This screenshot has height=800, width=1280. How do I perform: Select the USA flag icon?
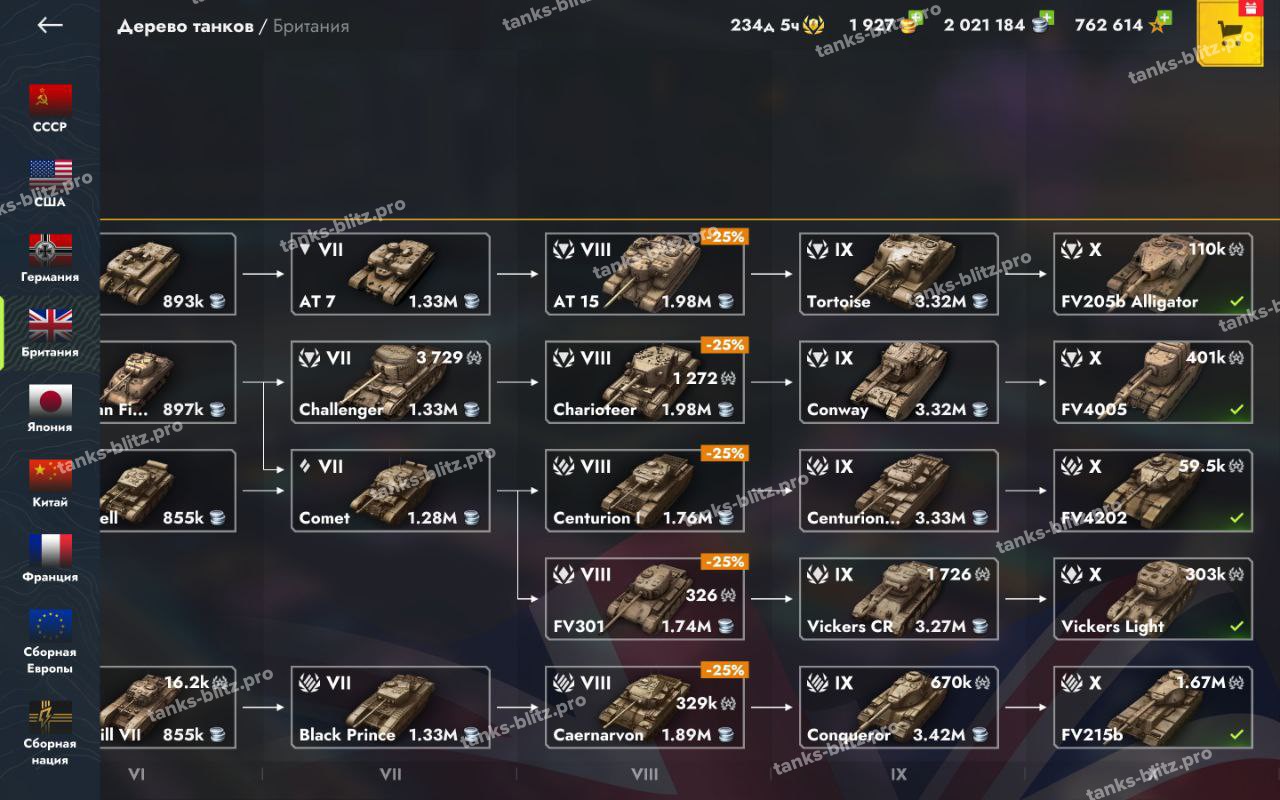(50, 175)
